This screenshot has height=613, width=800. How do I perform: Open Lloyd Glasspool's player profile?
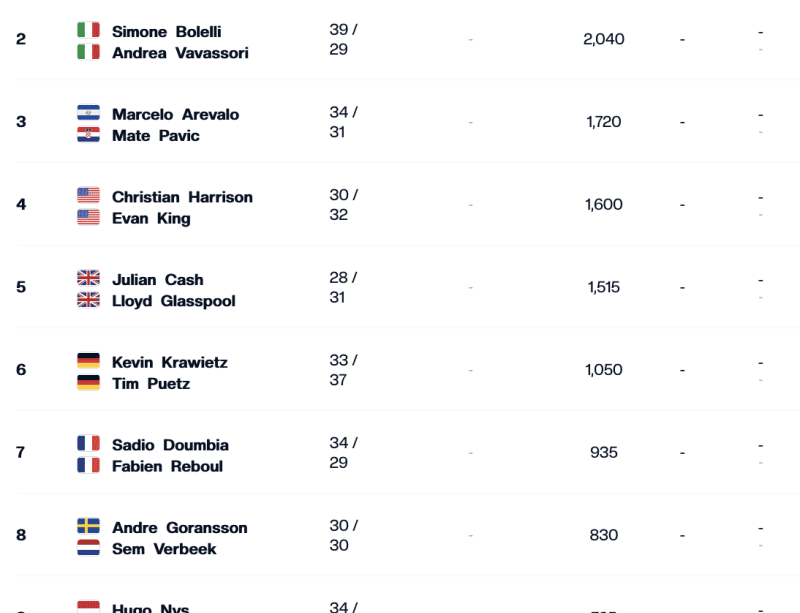(173, 301)
